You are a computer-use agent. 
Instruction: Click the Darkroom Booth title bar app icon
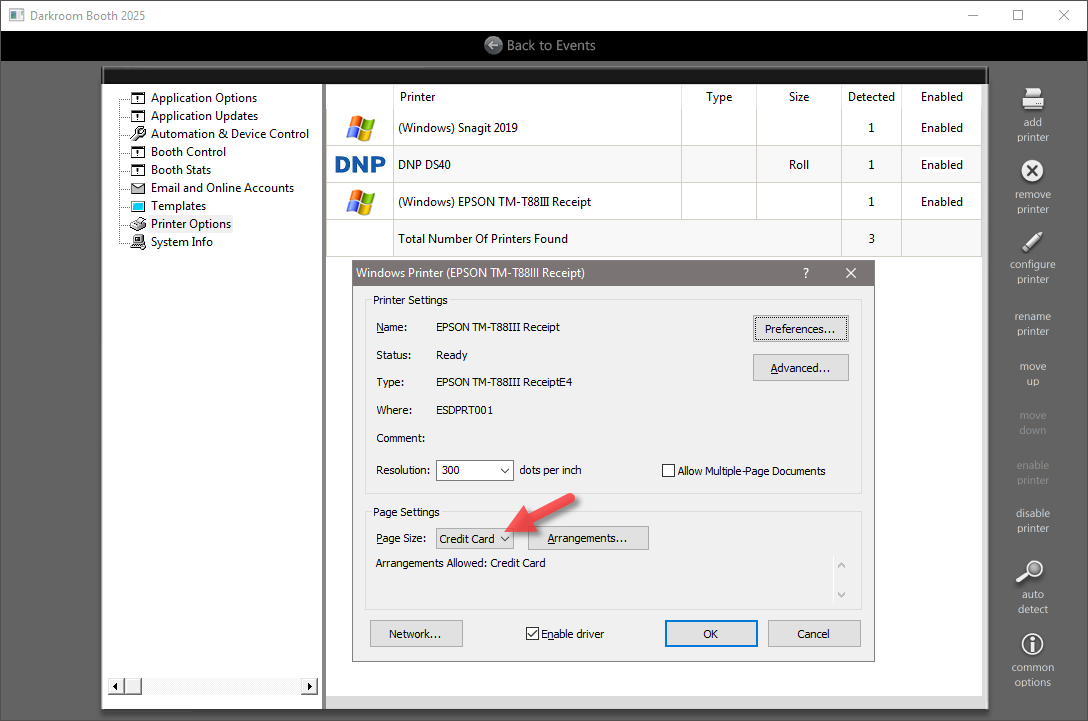[x=17, y=15]
